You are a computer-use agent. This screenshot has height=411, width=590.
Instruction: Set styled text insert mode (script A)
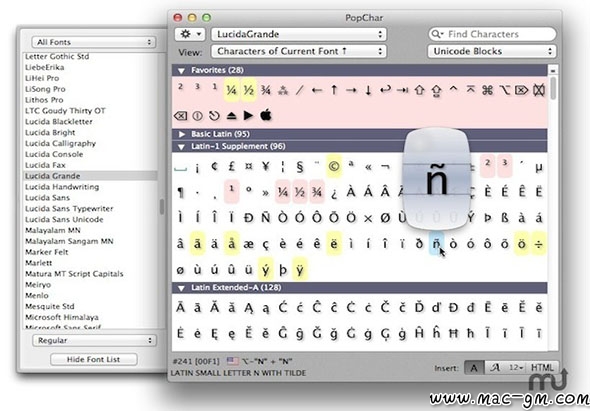494,368
